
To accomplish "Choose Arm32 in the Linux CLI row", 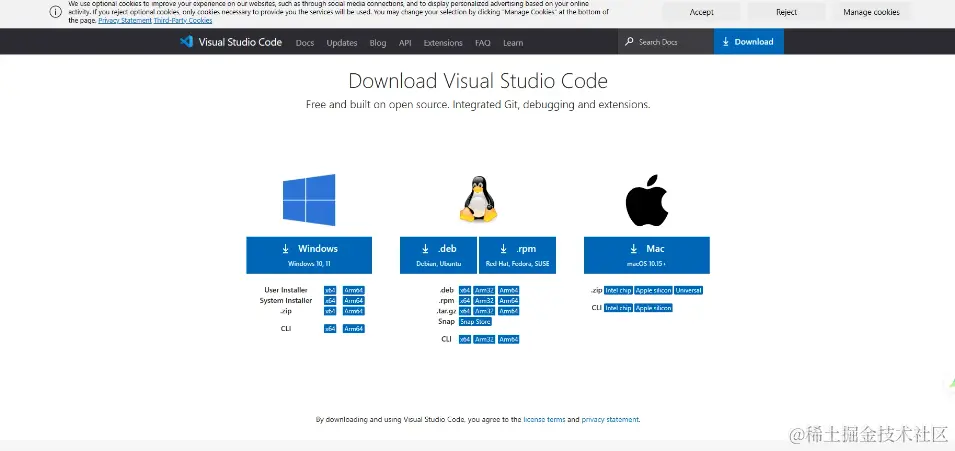I will 484,339.
